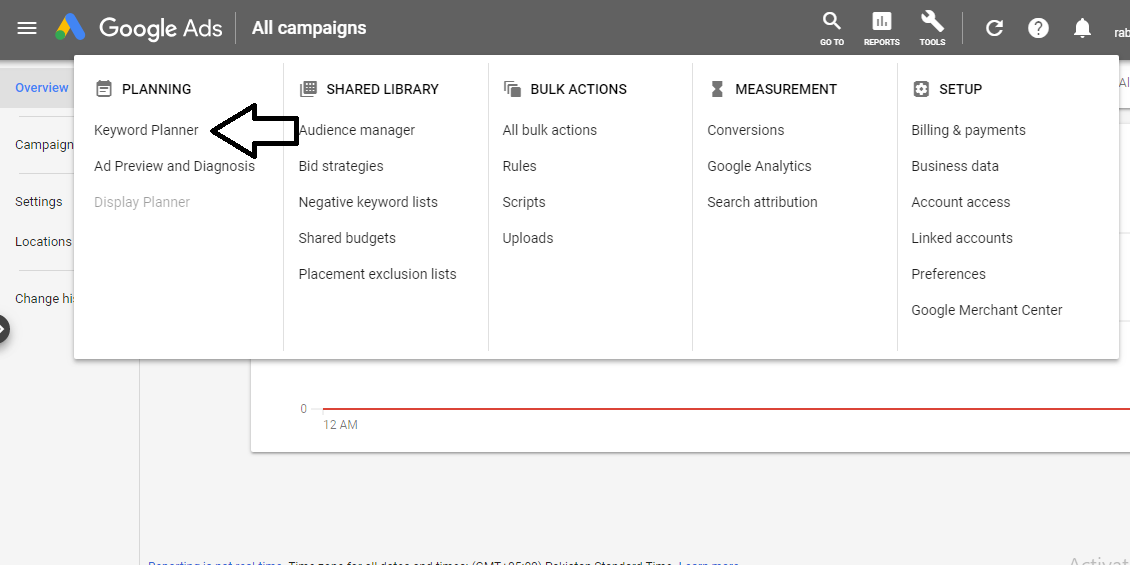Open the Go To search icon
The width and height of the screenshot is (1130, 565).
832,29
